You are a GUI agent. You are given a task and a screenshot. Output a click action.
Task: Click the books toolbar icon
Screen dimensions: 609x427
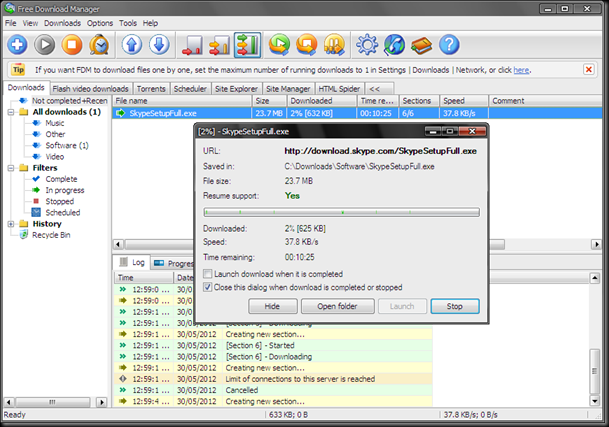(421, 45)
